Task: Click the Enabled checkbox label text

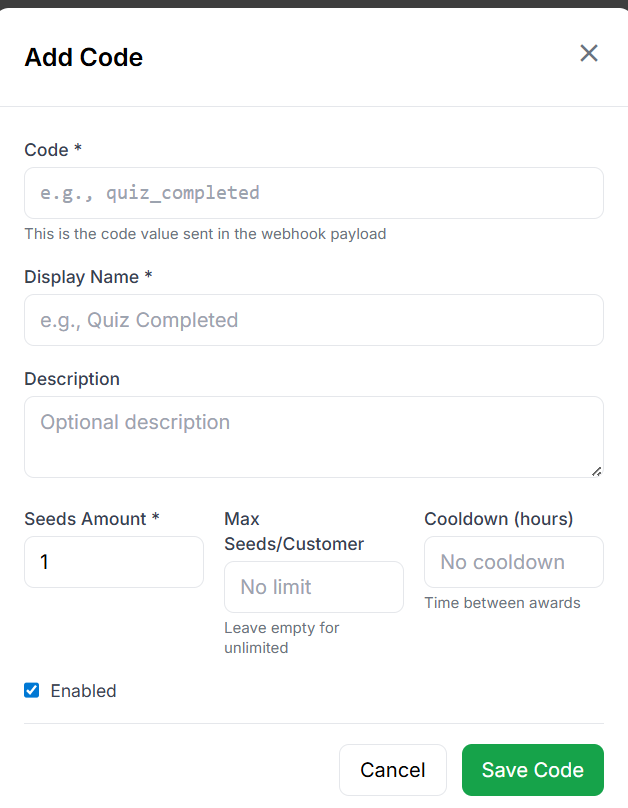Action: (x=83, y=691)
